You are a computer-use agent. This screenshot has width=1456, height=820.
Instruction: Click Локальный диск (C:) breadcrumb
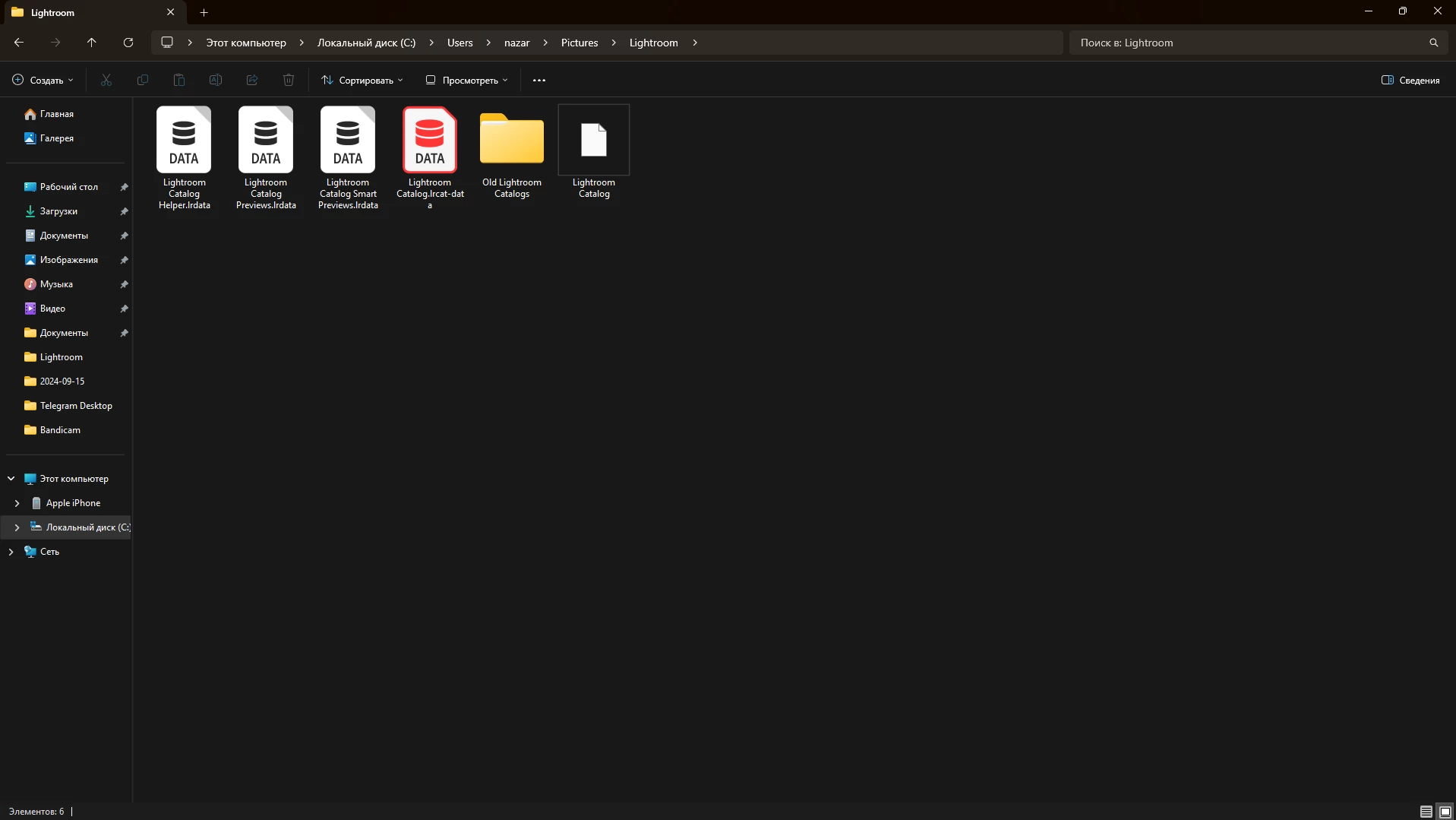coord(366,43)
